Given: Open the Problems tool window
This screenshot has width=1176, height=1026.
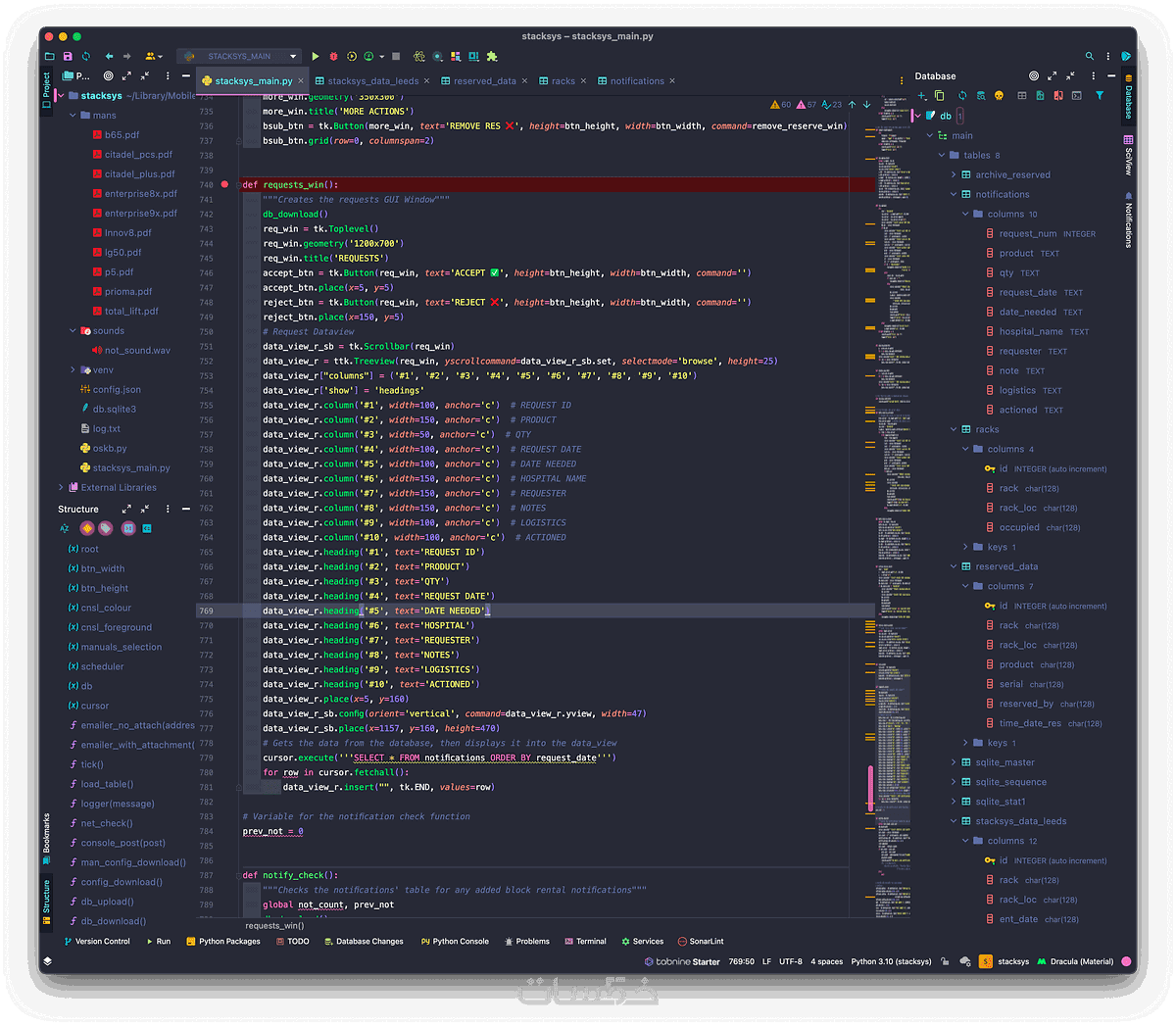Looking at the screenshot, I should [x=526, y=942].
